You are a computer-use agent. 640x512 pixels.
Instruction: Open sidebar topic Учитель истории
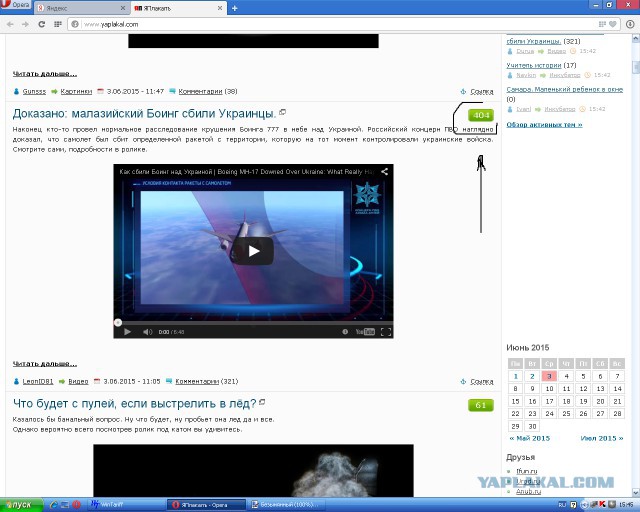(534, 65)
